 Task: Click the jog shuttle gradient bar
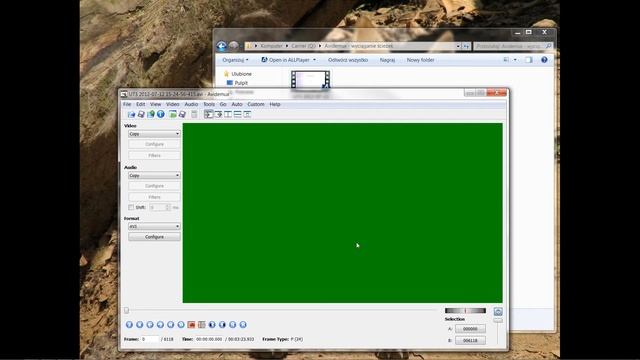click(465, 311)
